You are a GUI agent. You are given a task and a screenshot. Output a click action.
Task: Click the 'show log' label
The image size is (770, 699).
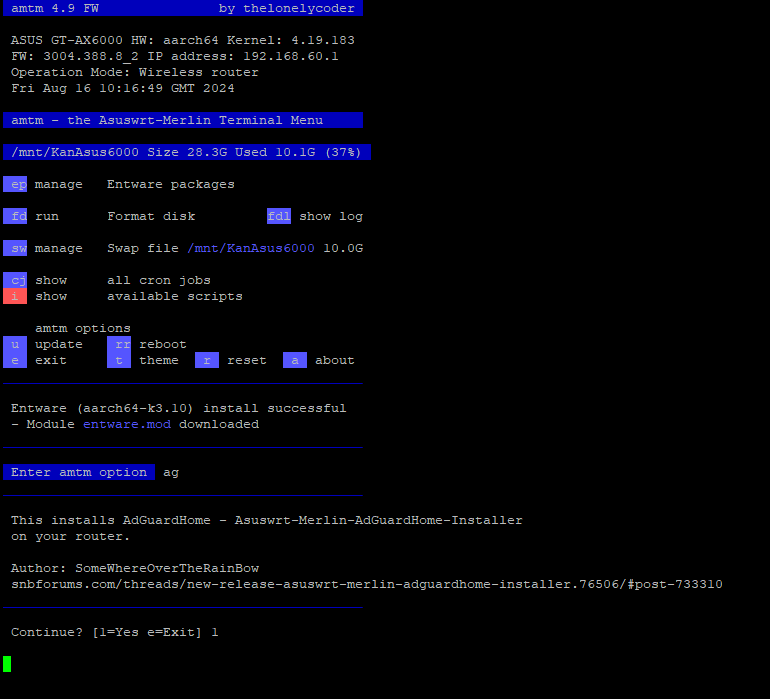coord(331,216)
